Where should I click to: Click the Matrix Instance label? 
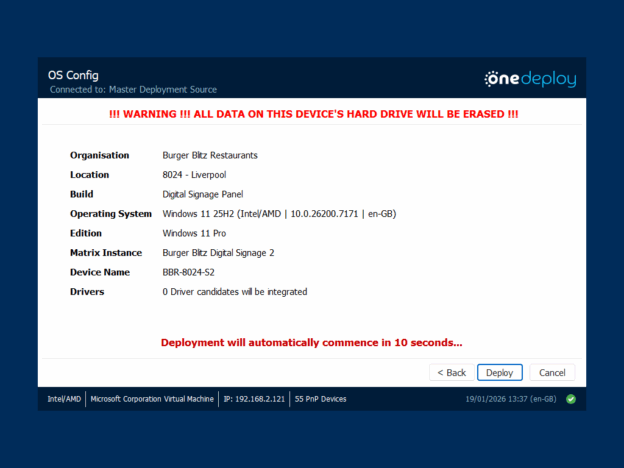pyautogui.click(x=106, y=253)
